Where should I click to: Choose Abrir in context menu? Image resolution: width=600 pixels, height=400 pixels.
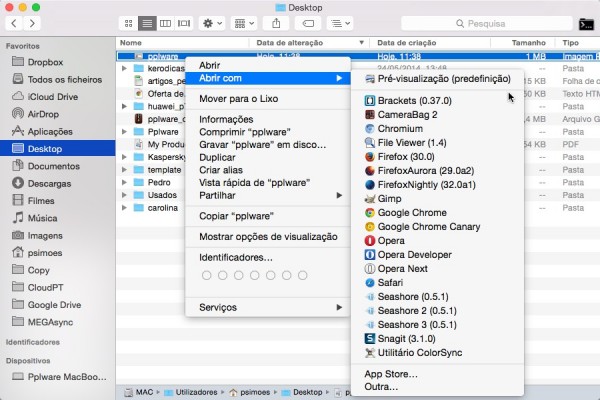coord(267,65)
